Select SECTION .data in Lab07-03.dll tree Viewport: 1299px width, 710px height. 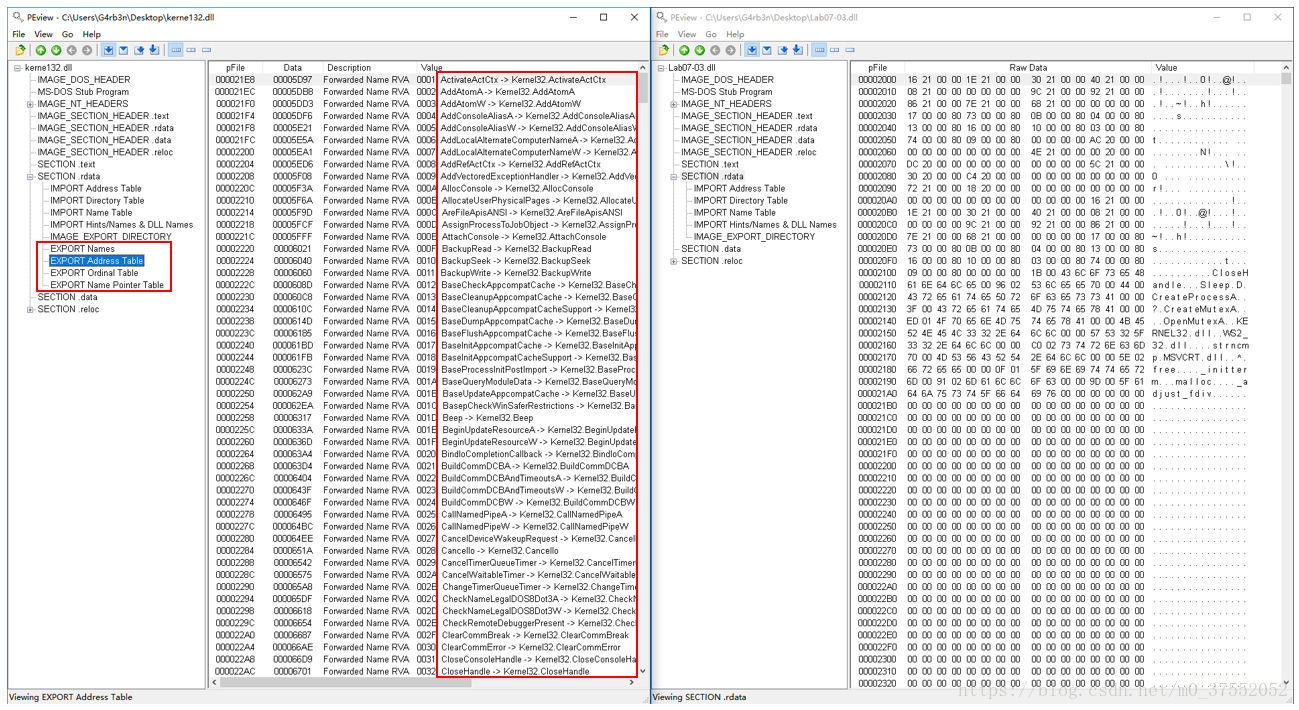click(711, 249)
